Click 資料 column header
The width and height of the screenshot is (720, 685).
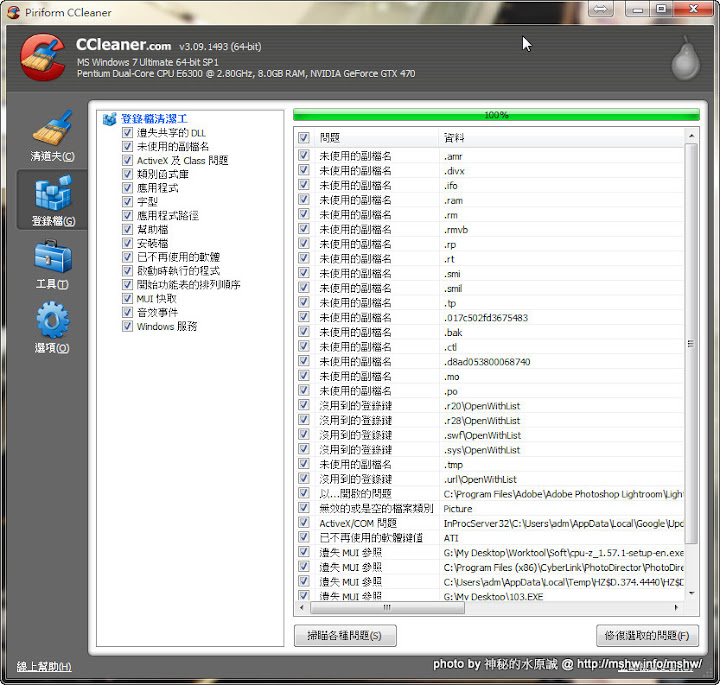[561, 137]
